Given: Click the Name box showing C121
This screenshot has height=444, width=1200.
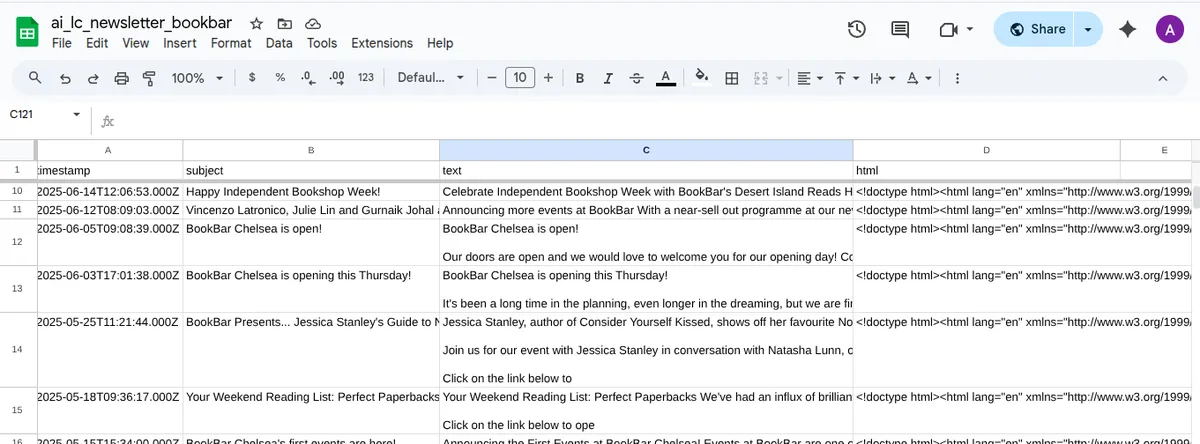Looking at the screenshot, I should point(38,115).
